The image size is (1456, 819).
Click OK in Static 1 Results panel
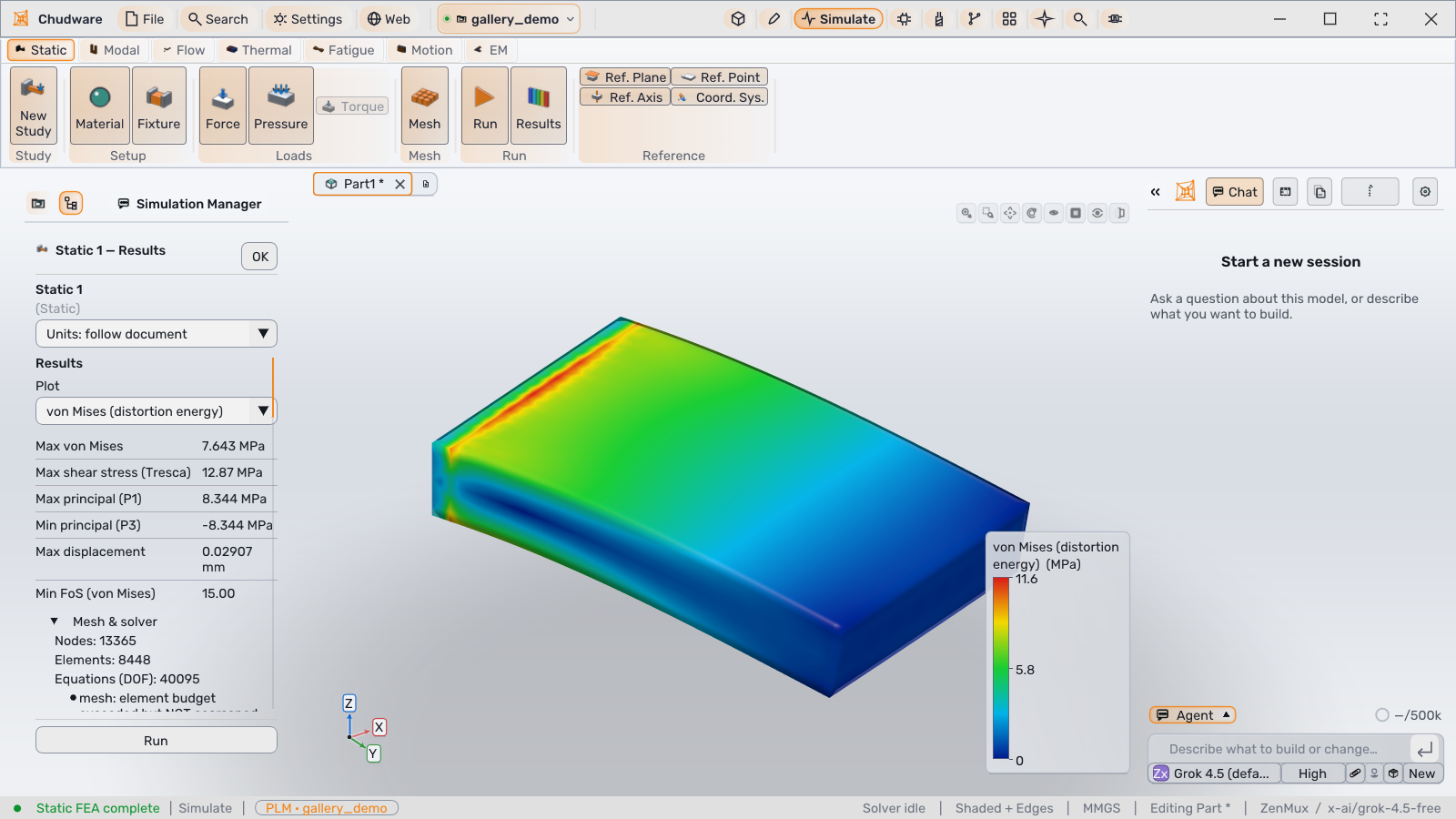[x=259, y=257]
